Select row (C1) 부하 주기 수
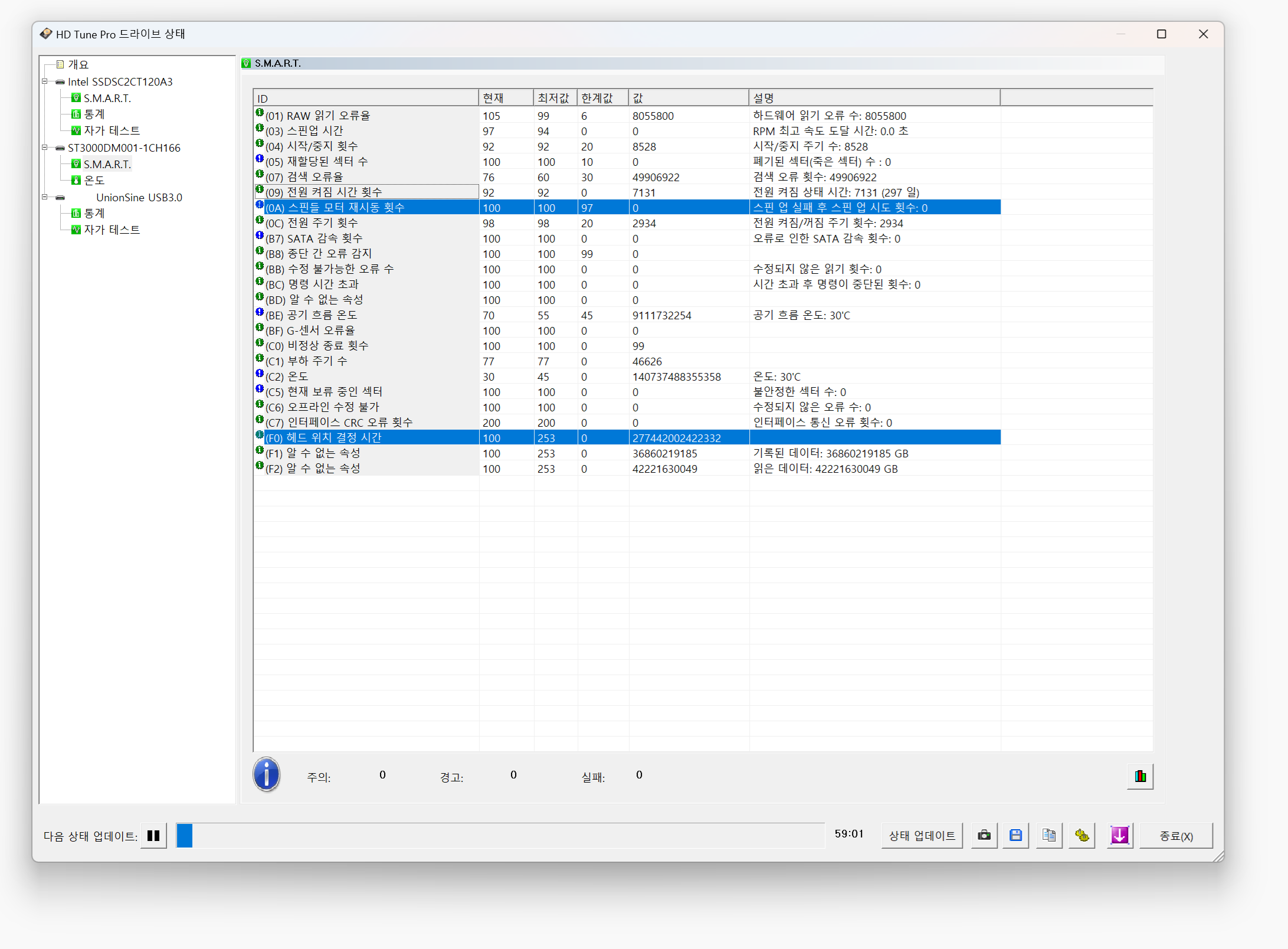Viewport: 1288px width, 949px height. pyautogui.click(x=627, y=361)
